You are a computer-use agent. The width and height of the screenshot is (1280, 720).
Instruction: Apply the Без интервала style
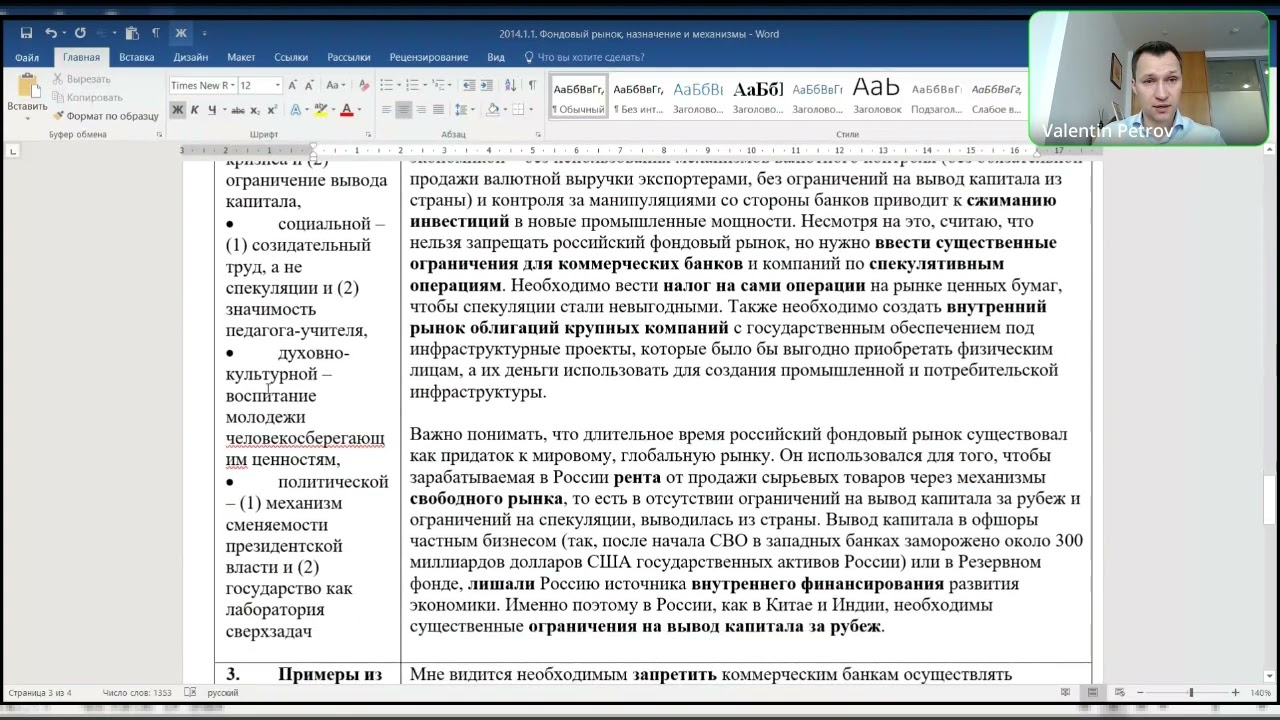click(638, 96)
